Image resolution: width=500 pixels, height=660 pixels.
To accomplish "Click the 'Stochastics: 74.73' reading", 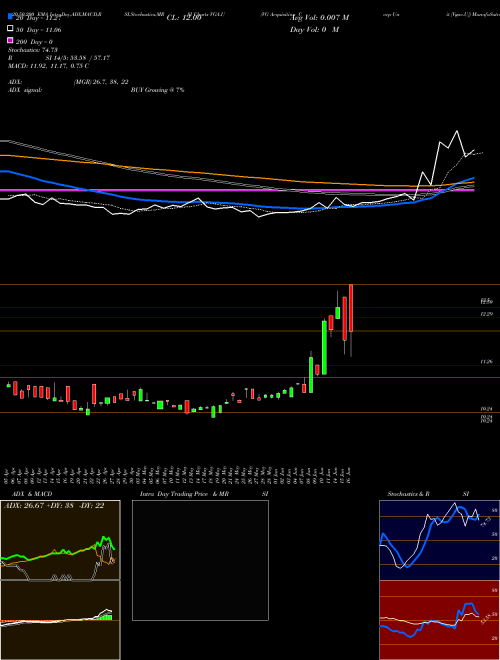I will [x=33, y=50].
